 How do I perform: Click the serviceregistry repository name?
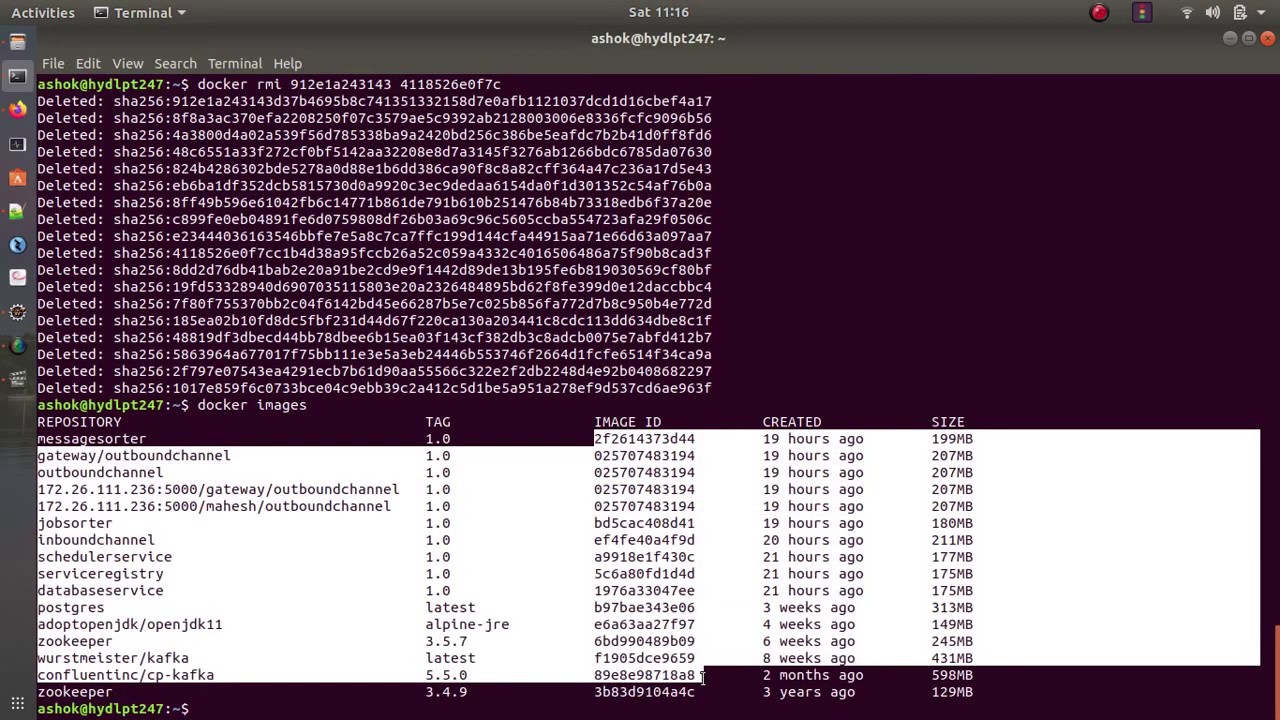click(x=100, y=574)
